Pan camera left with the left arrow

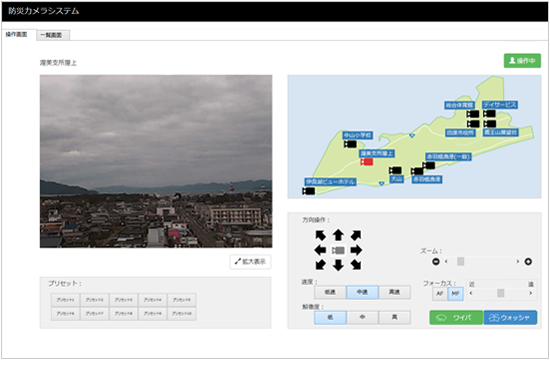320,250
